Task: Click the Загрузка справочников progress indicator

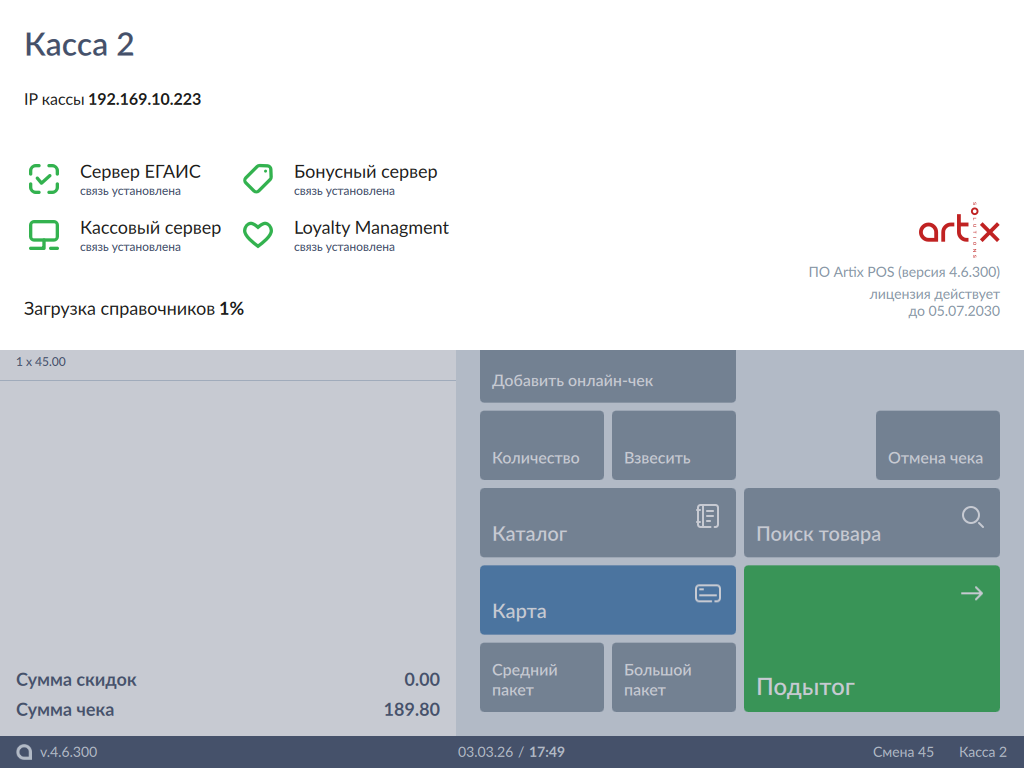Action: [x=134, y=309]
